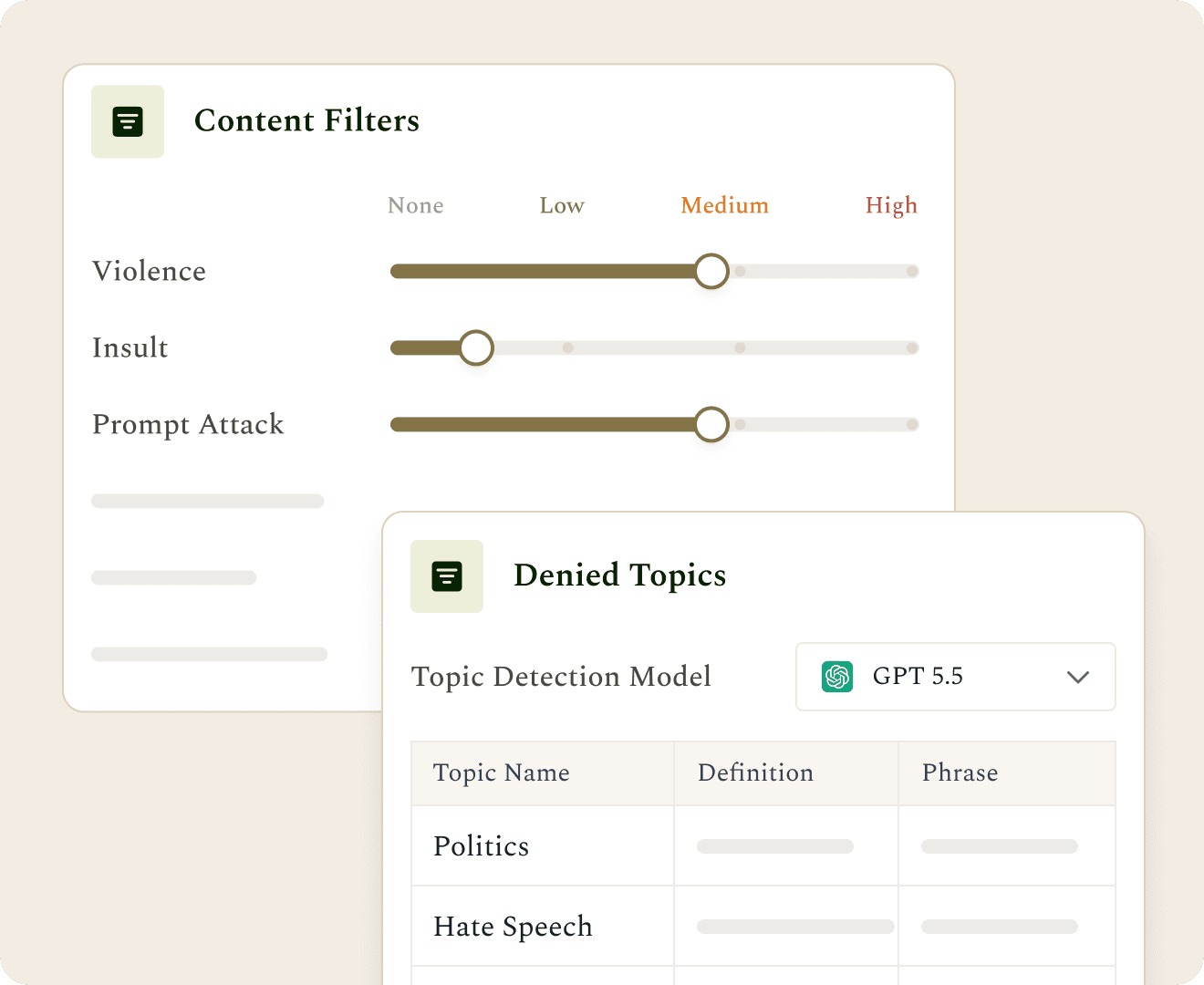Click the Topic Detection Model label
Screen dimensions: 1204x985
(561, 677)
